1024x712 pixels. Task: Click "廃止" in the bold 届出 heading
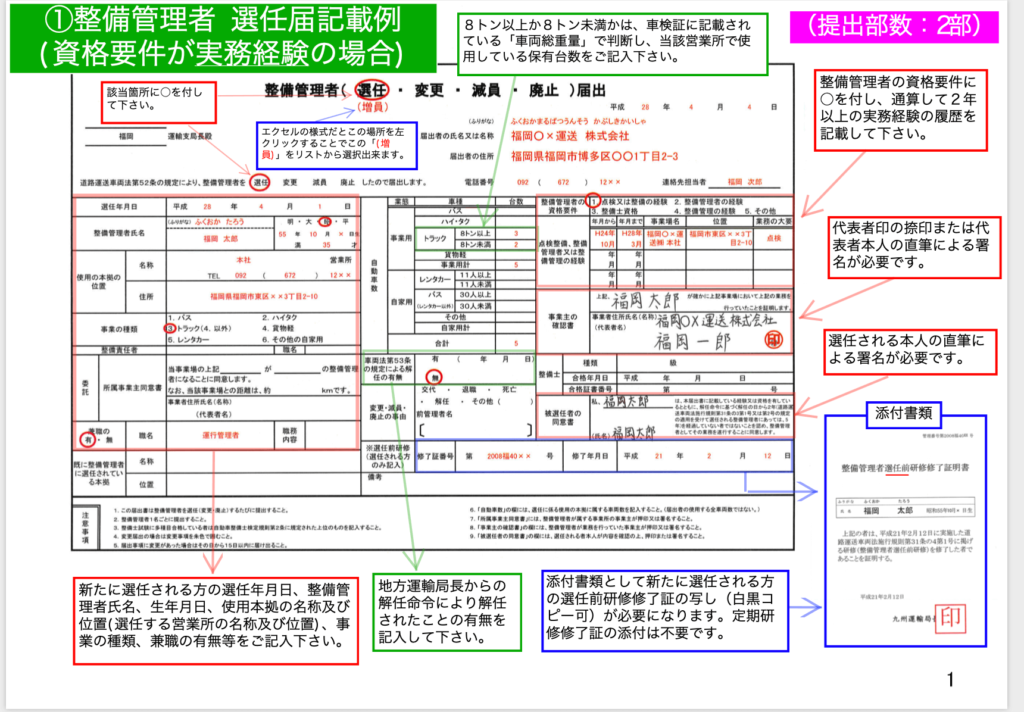point(543,90)
